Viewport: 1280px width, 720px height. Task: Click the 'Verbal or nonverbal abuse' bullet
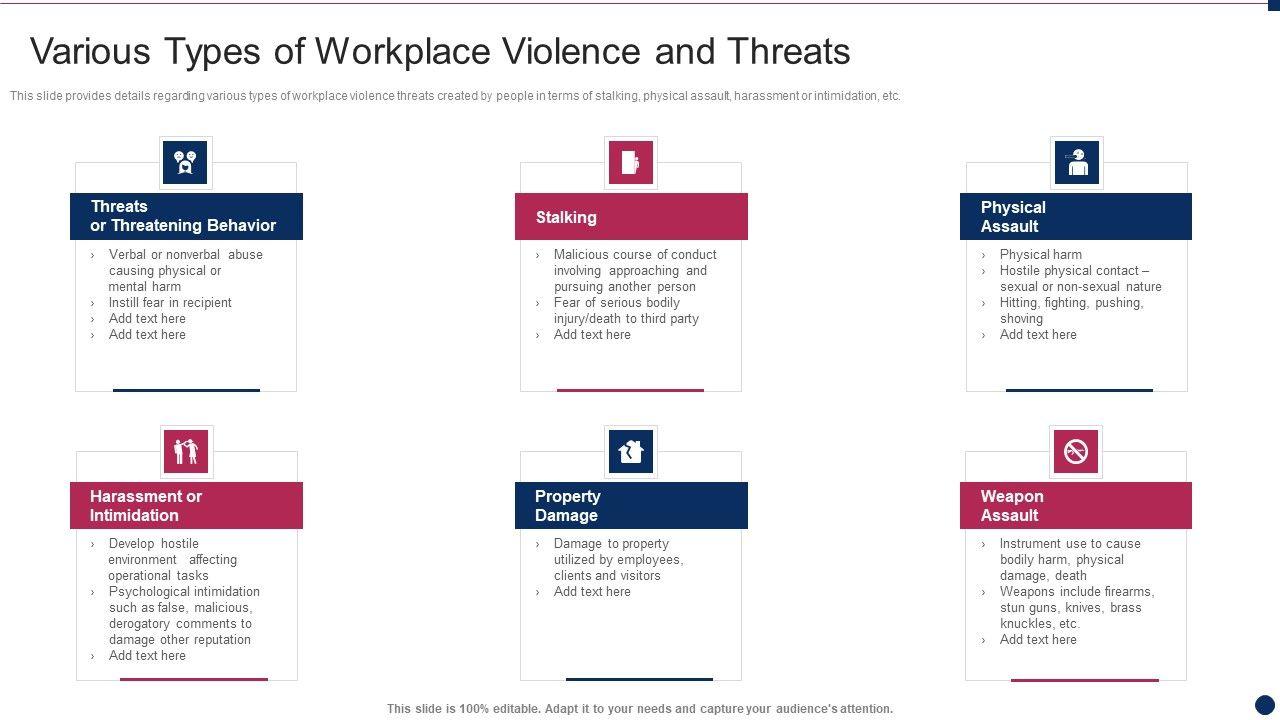(x=186, y=270)
